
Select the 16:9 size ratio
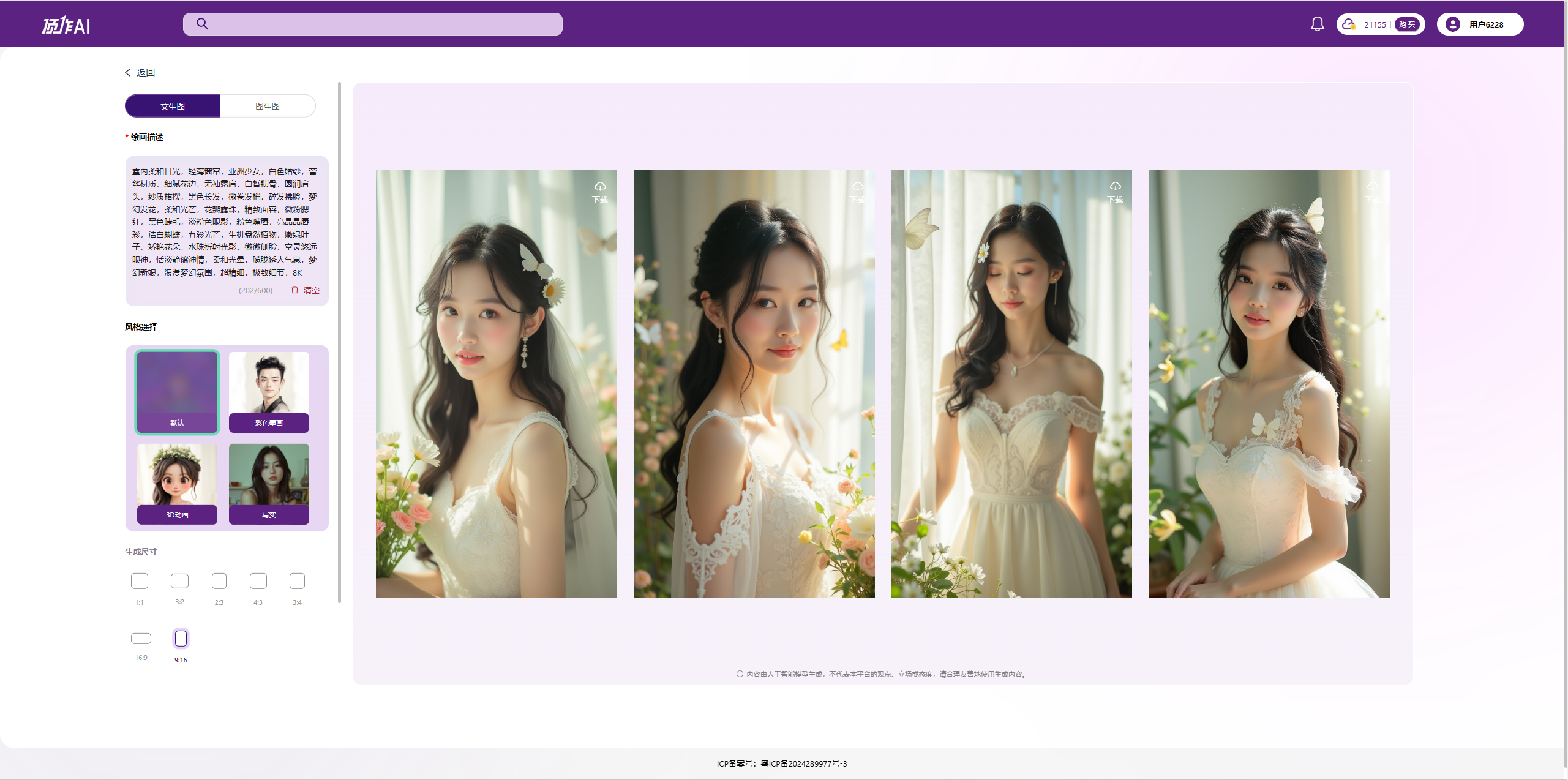pyautogui.click(x=141, y=639)
